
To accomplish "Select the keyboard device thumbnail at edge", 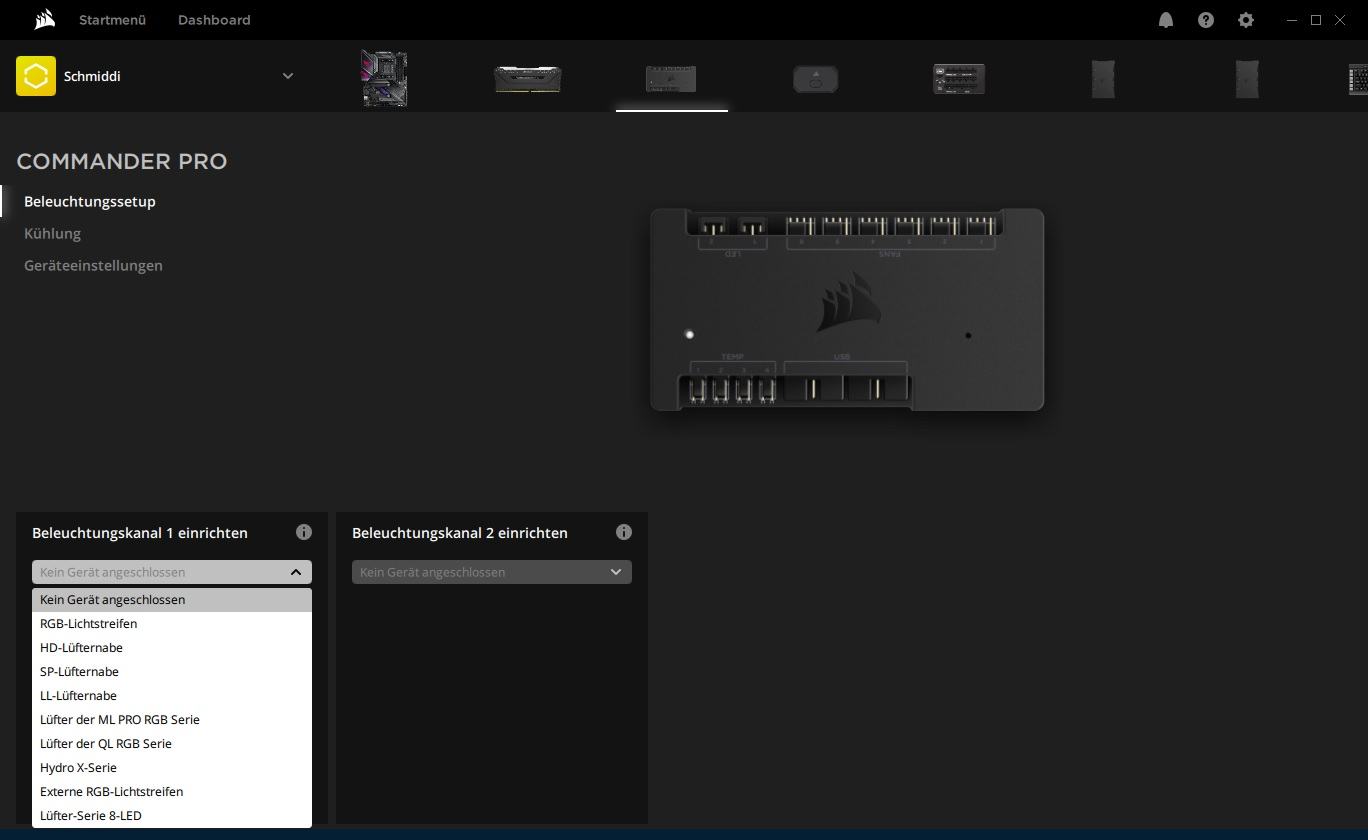I will (1358, 79).
